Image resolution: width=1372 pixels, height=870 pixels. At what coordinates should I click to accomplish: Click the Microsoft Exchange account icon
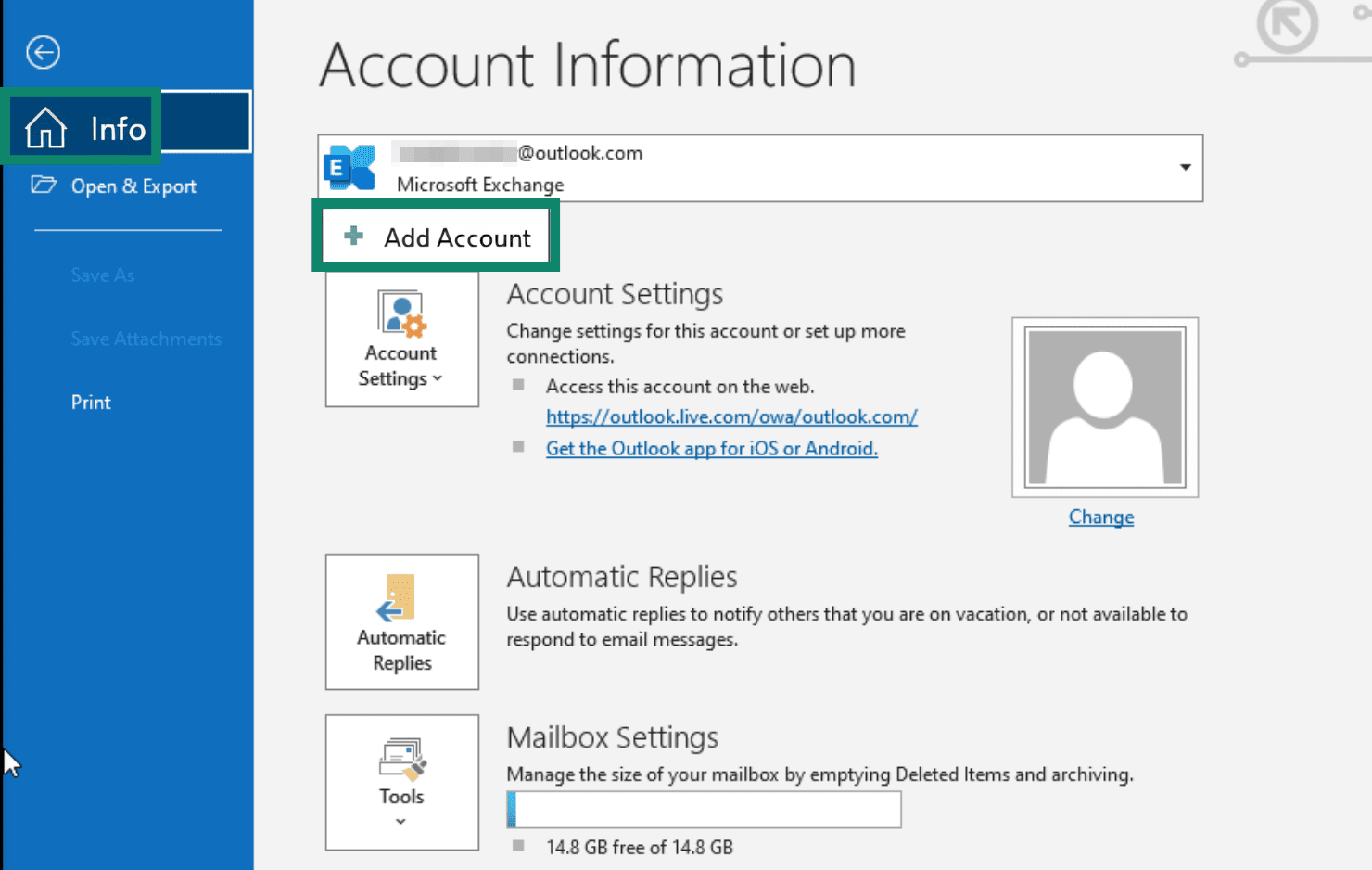(x=349, y=168)
